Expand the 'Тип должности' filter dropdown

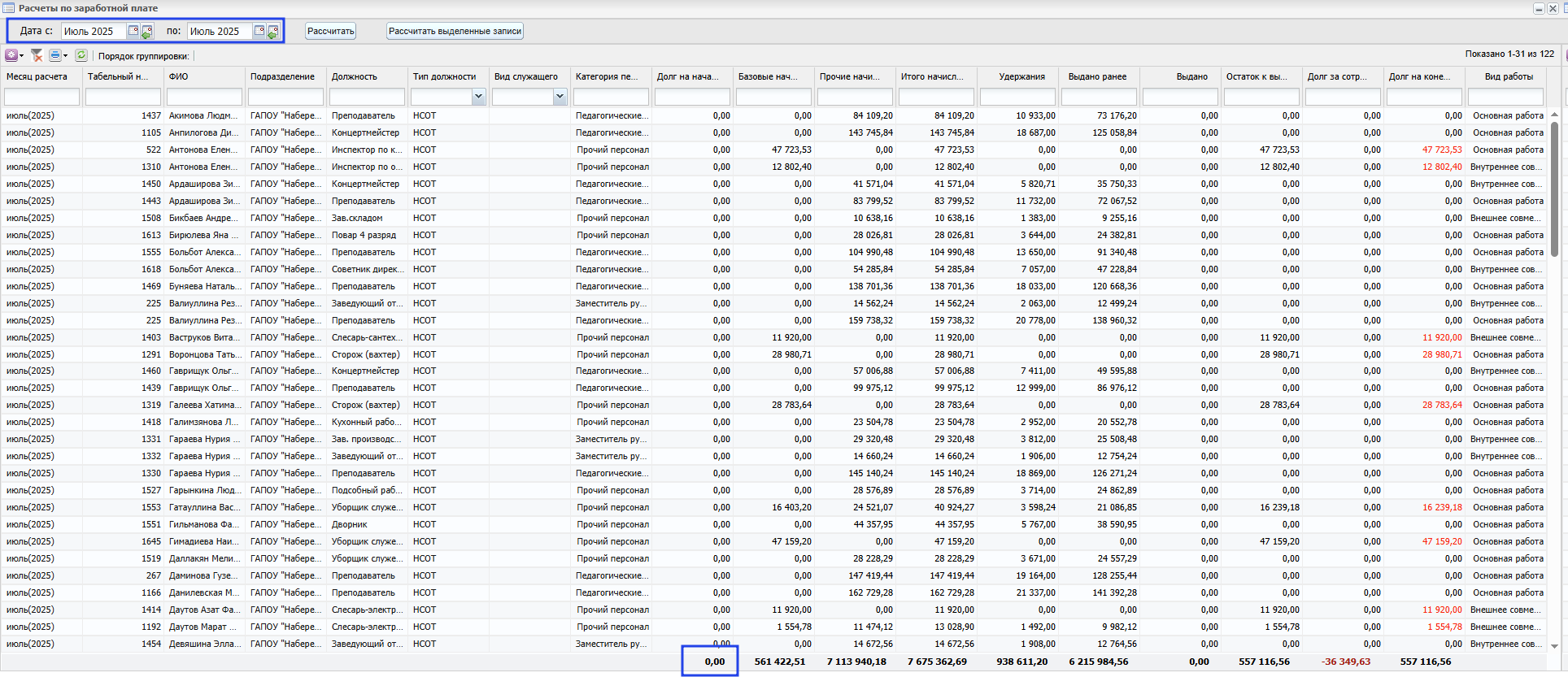(x=478, y=97)
